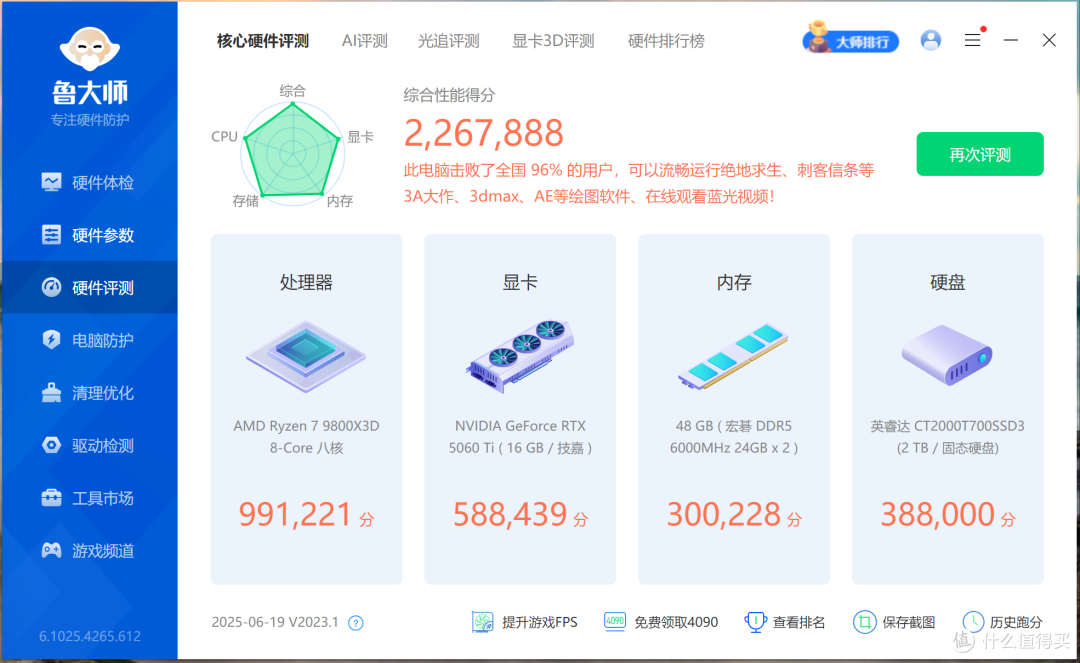Click the 历史跑分 clock icon
Viewport: 1080px width, 663px height.
tap(973, 622)
